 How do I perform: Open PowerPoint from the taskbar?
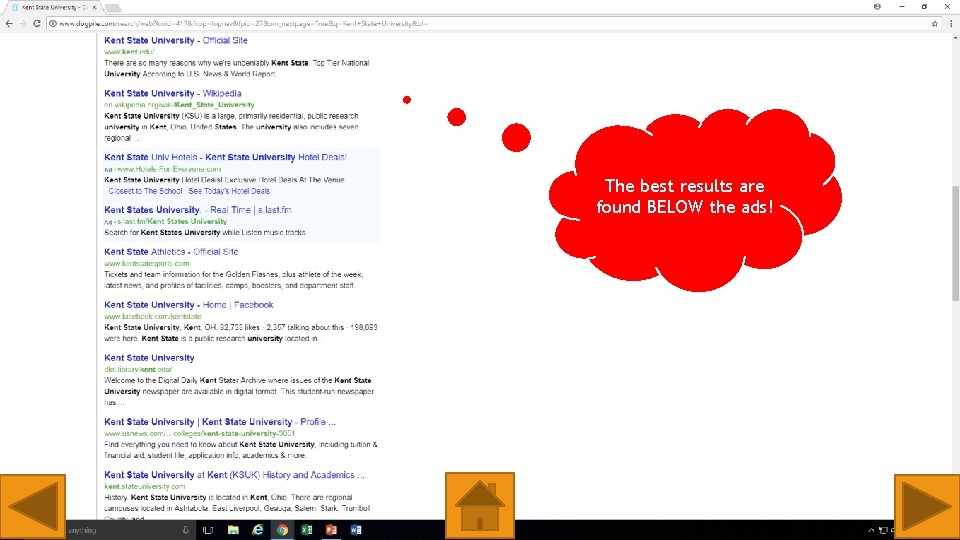point(331,530)
